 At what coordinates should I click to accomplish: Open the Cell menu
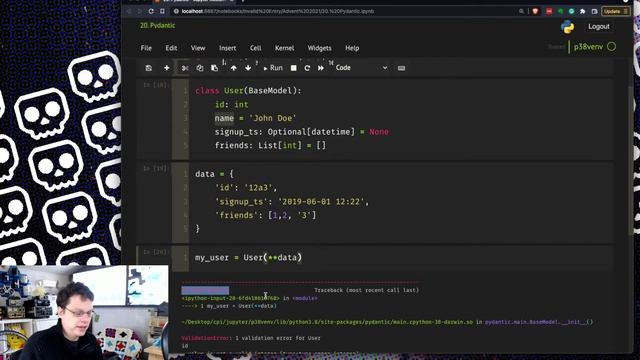256,48
